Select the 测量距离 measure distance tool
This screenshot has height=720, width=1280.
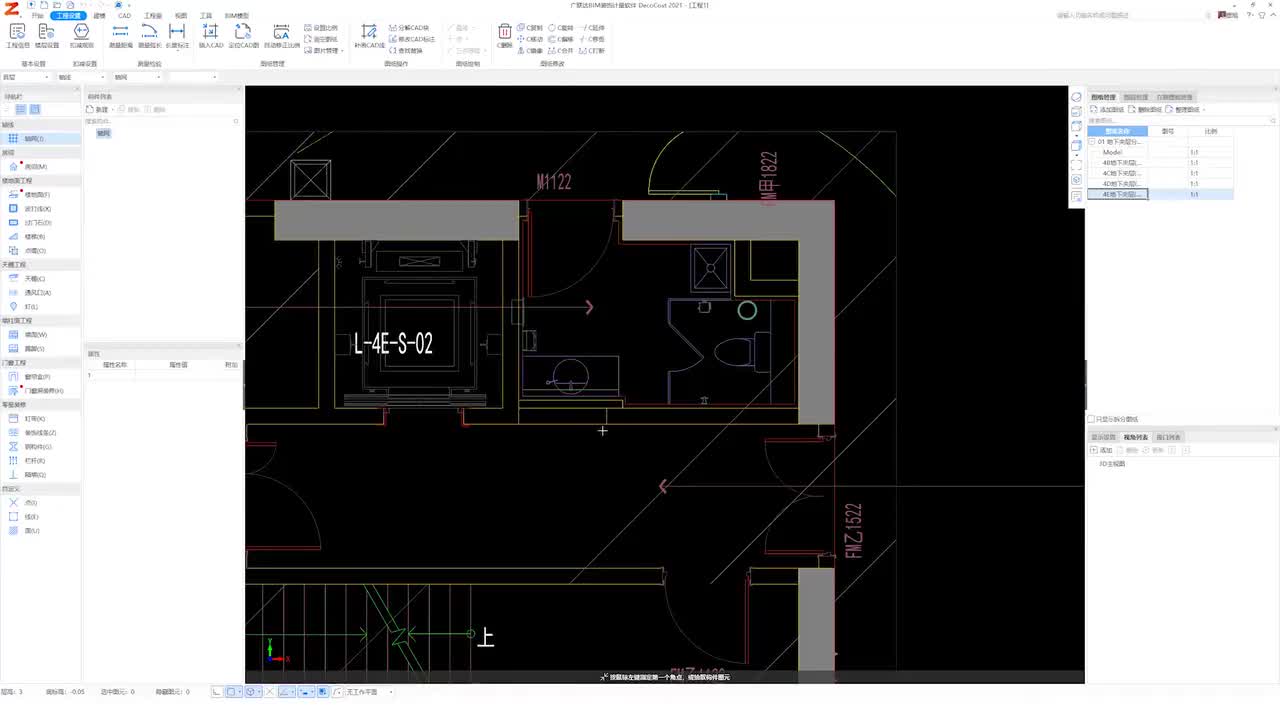tap(120, 36)
